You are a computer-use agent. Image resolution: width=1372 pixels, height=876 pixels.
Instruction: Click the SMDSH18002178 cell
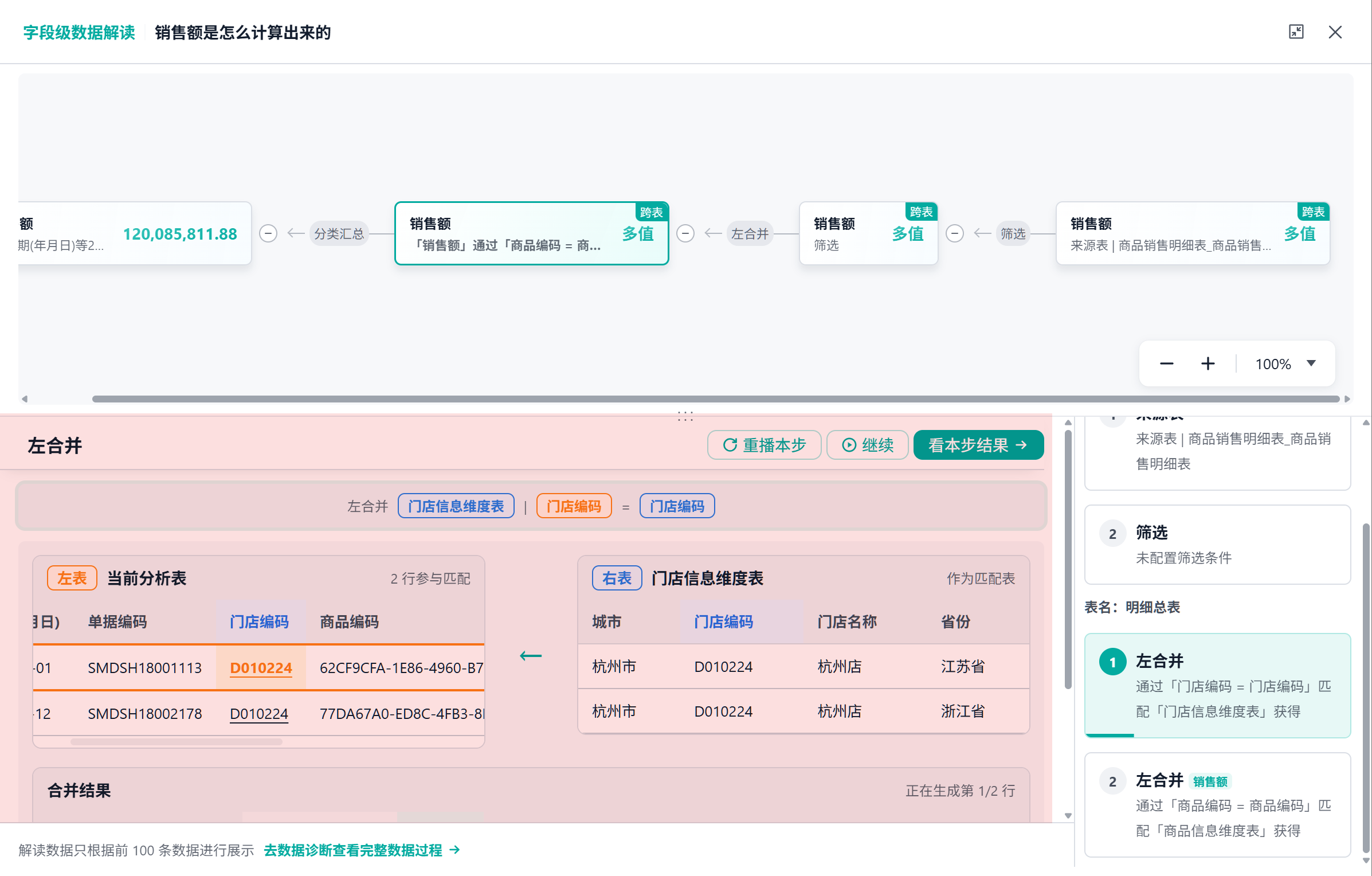[x=145, y=714]
